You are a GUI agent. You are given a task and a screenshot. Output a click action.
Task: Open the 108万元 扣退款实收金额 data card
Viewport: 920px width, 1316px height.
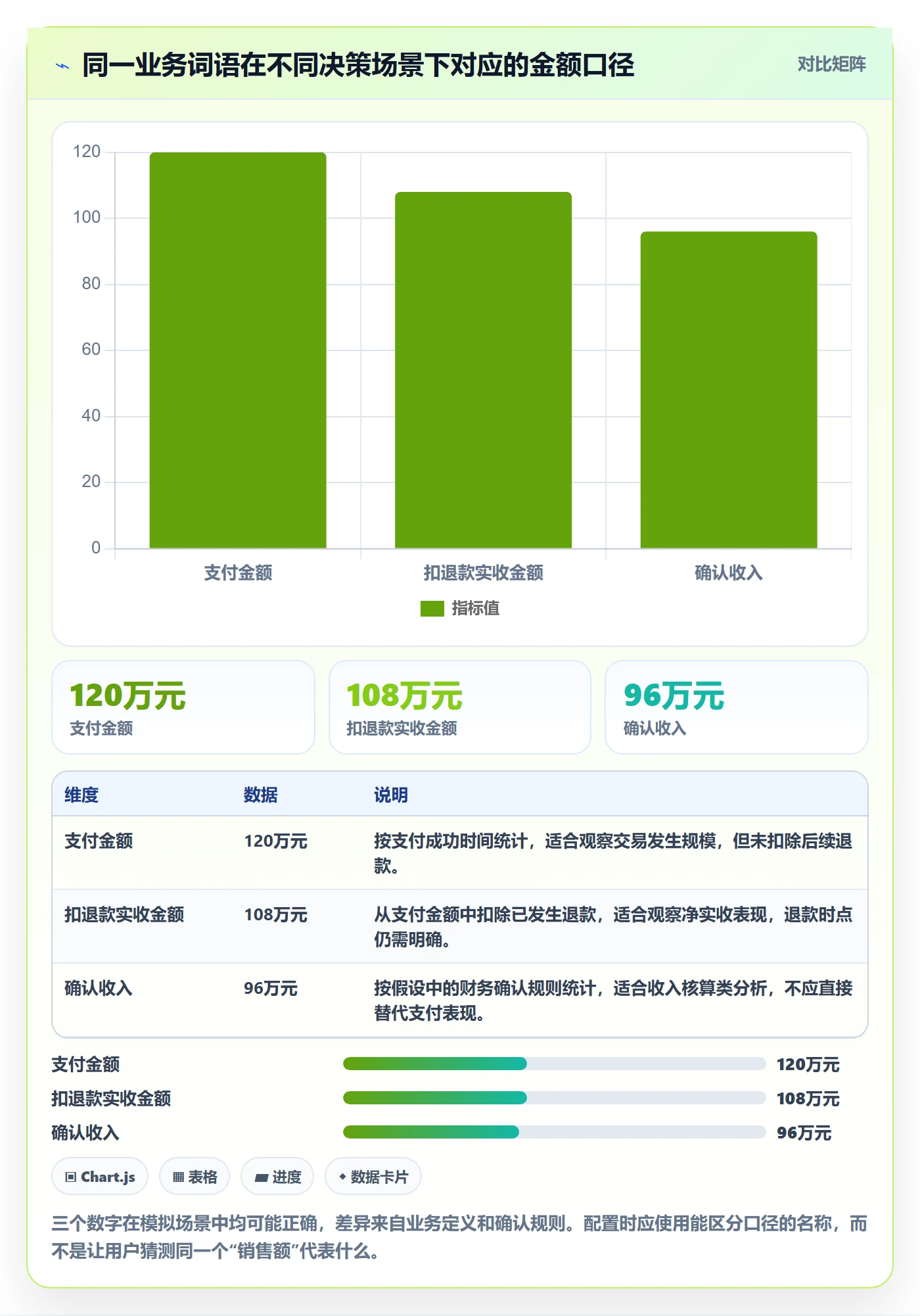[x=460, y=707]
